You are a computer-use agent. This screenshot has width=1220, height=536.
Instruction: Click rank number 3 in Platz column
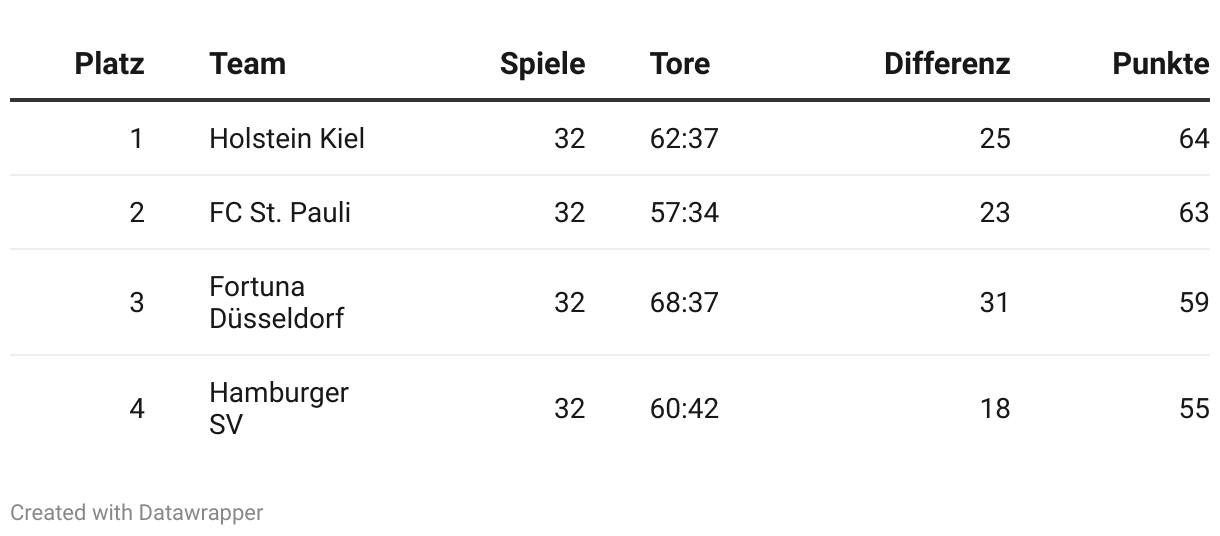pos(137,302)
